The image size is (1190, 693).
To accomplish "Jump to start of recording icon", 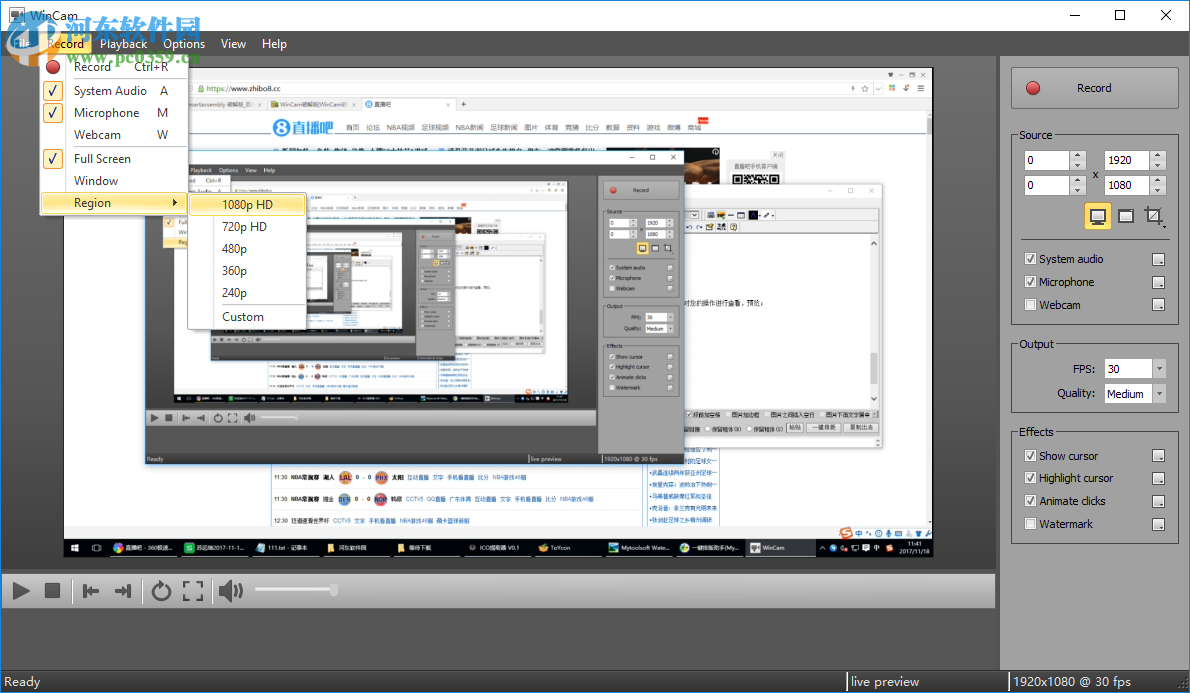I will pos(91,591).
